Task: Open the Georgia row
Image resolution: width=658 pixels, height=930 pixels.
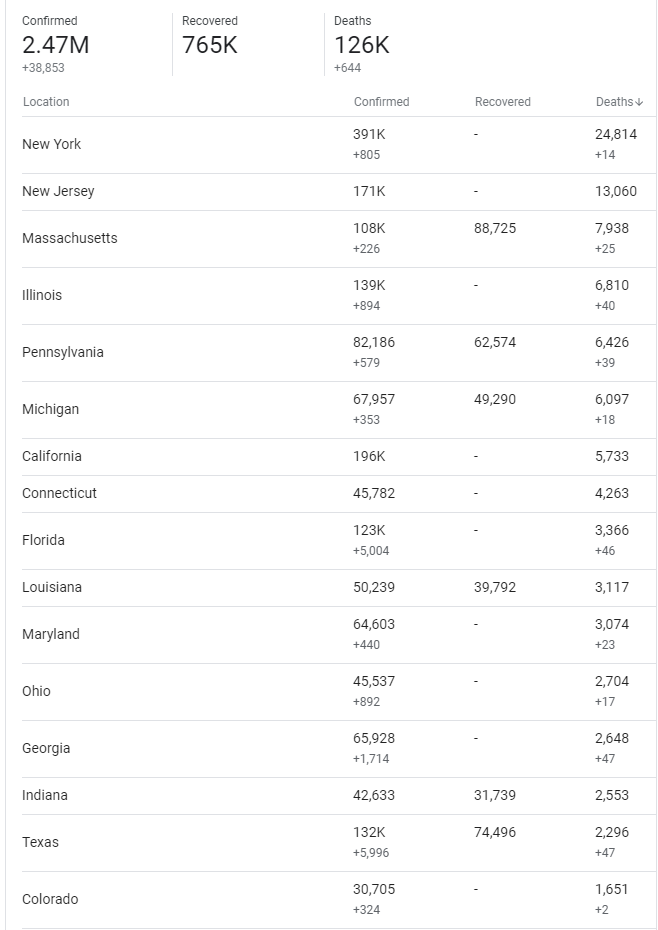Action: click(x=46, y=748)
